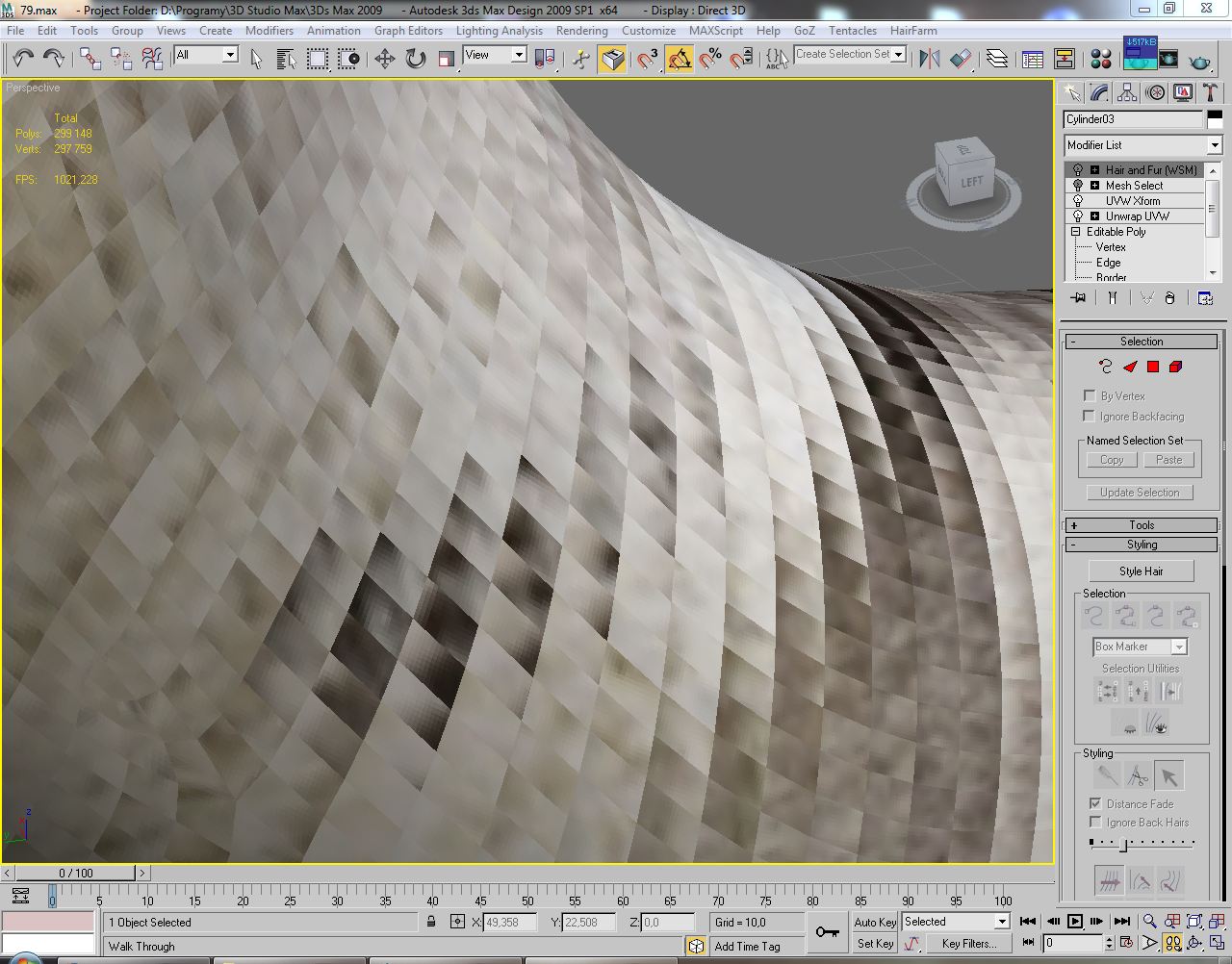Open the reference coordinate View dropdown

(495, 55)
